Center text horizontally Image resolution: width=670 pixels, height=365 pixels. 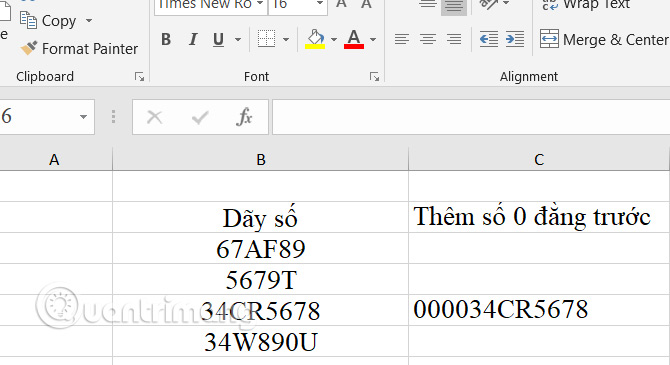[x=428, y=39]
